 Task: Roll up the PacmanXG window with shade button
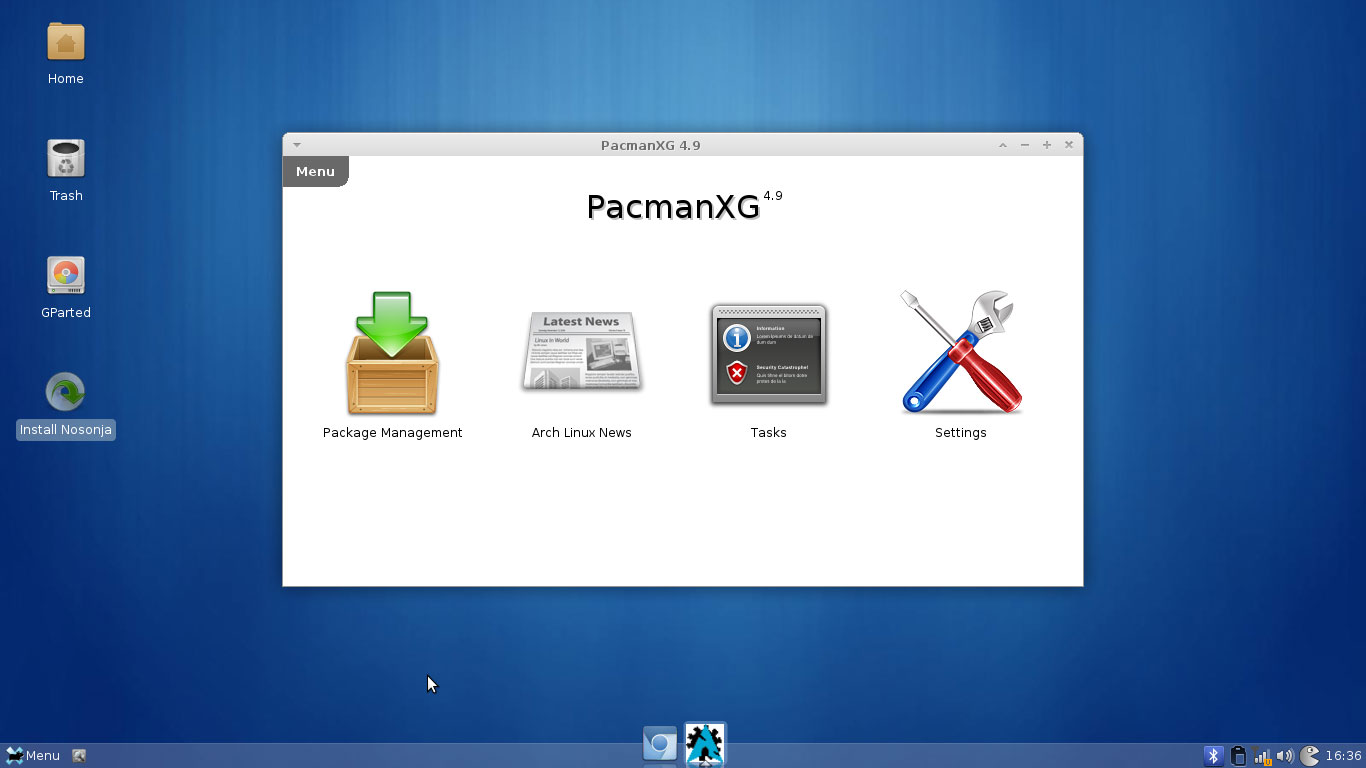(x=1003, y=145)
